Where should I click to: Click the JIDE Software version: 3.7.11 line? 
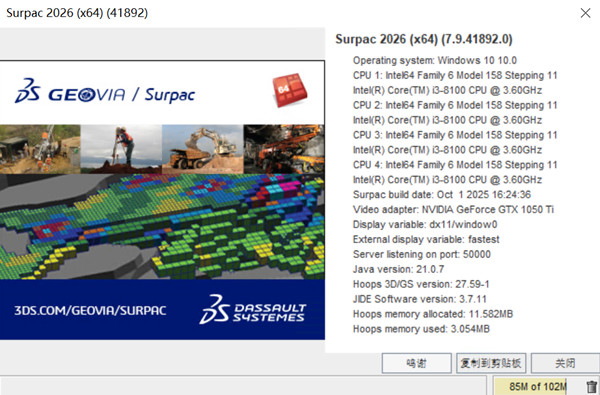coord(420,299)
